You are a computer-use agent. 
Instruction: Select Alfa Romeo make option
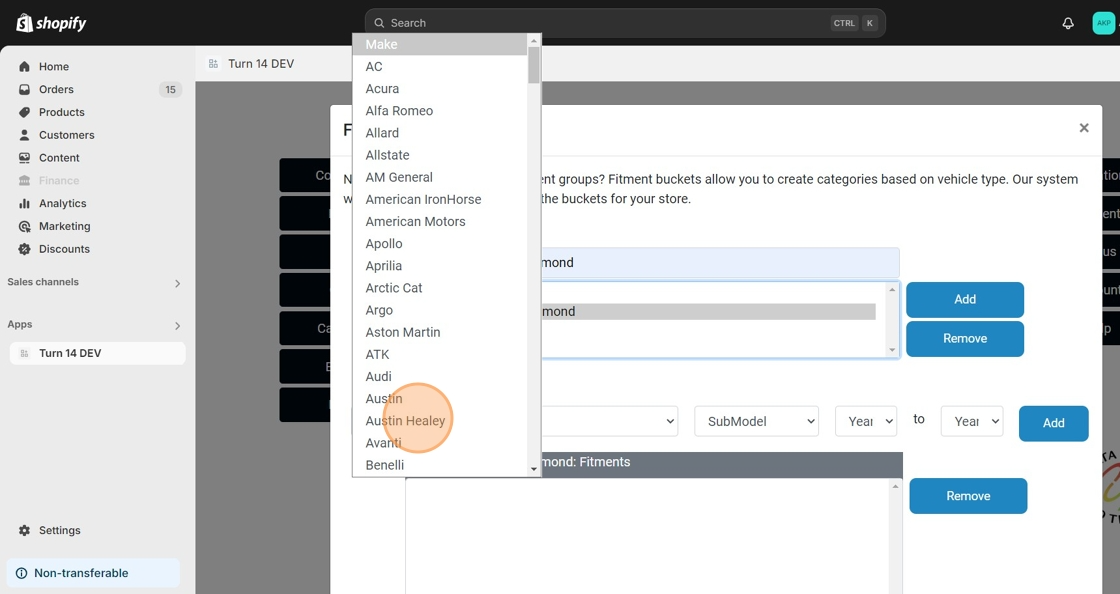click(439, 111)
